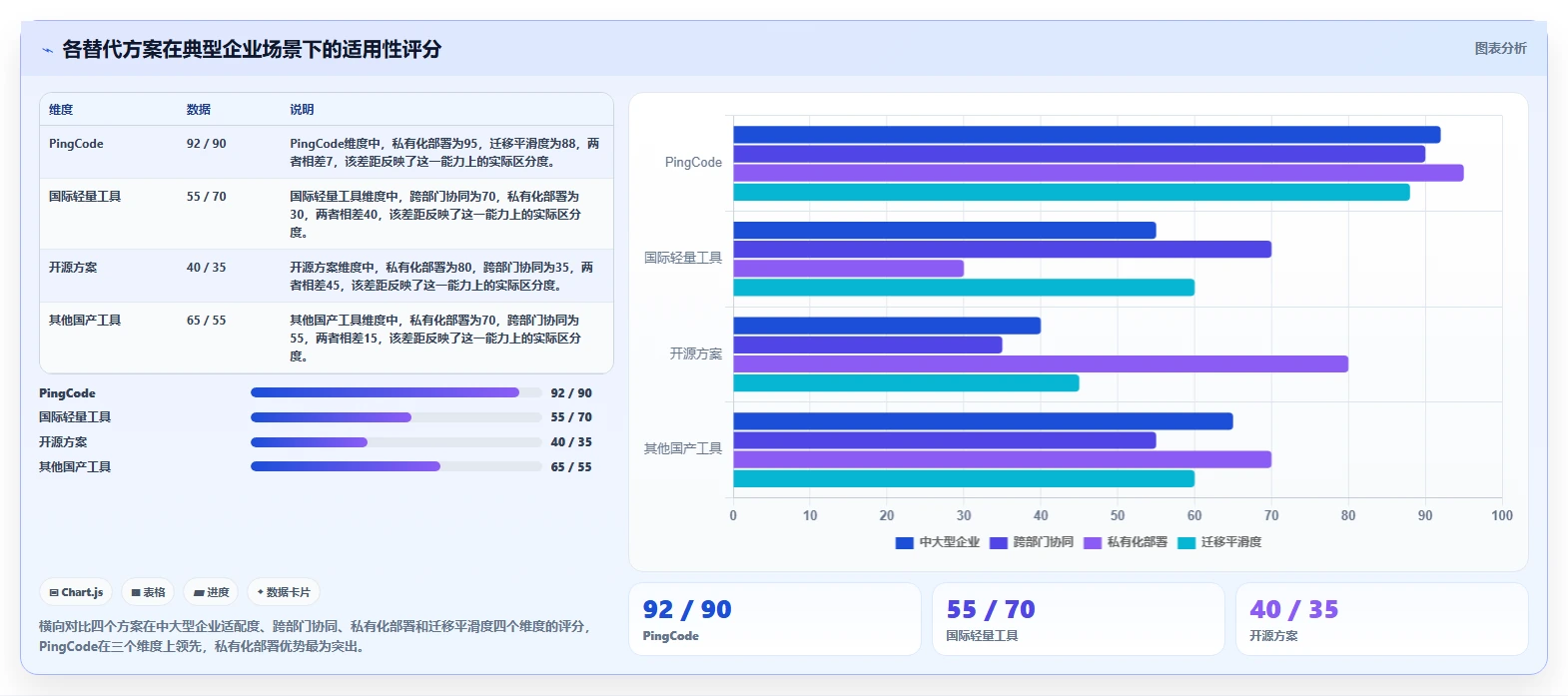1568x696 pixels.
Task: Click PingCode's teal 迁移平滑度 bar in chart
Action: pos(1072,192)
